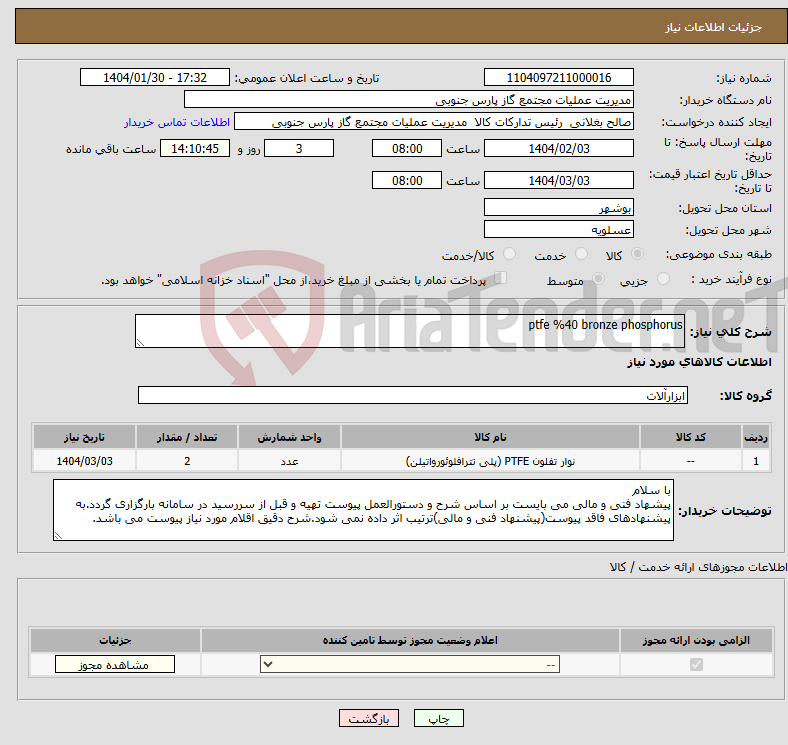Click the جزئیات اطلاعات نیاز page title
Image resolution: width=788 pixels, height=745 pixels.
click(x=714, y=27)
